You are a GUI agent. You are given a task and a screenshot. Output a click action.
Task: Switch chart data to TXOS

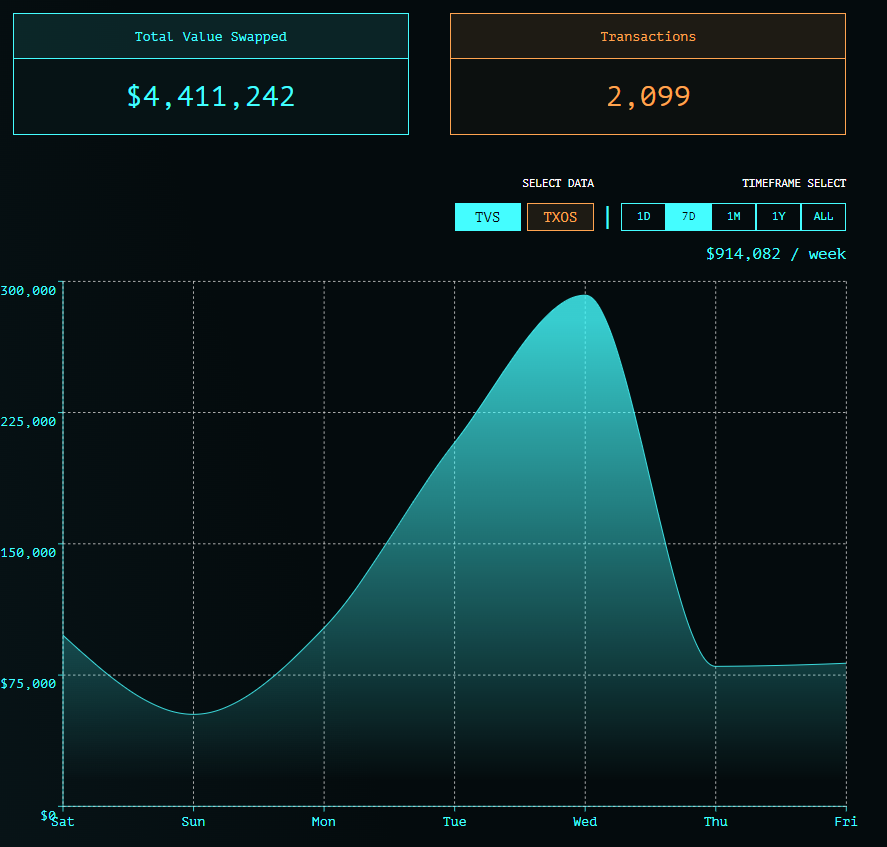click(560, 217)
